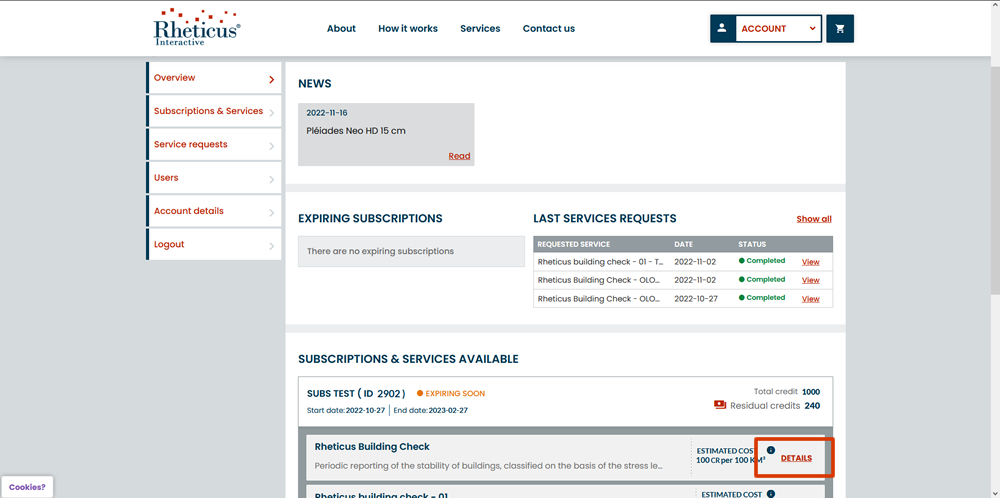Open How it works page
Image resolution: width=1000 pixels, height=498 pixels.
[x=408, y=29]
